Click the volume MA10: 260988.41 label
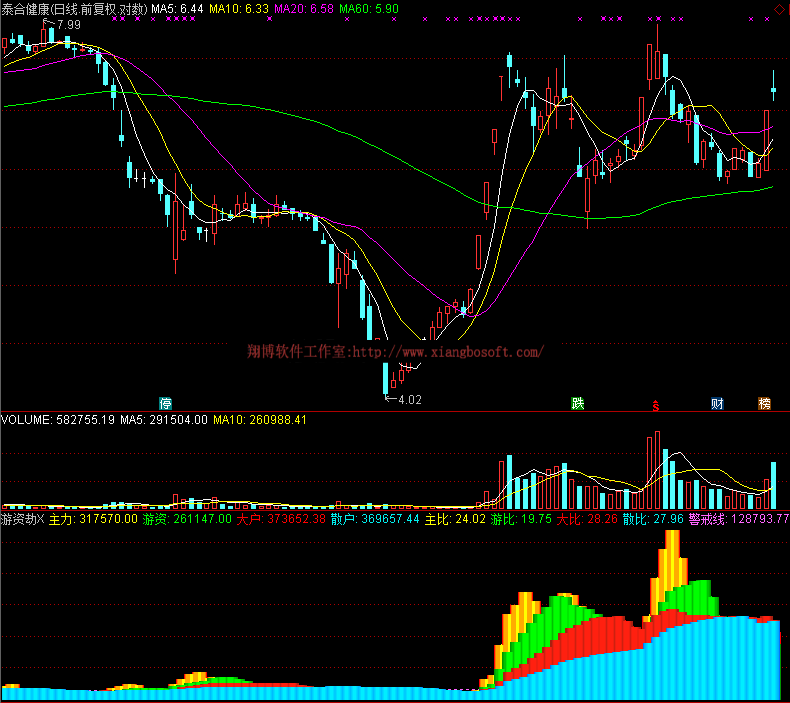The image size is (790, 703). coord(260,419)
